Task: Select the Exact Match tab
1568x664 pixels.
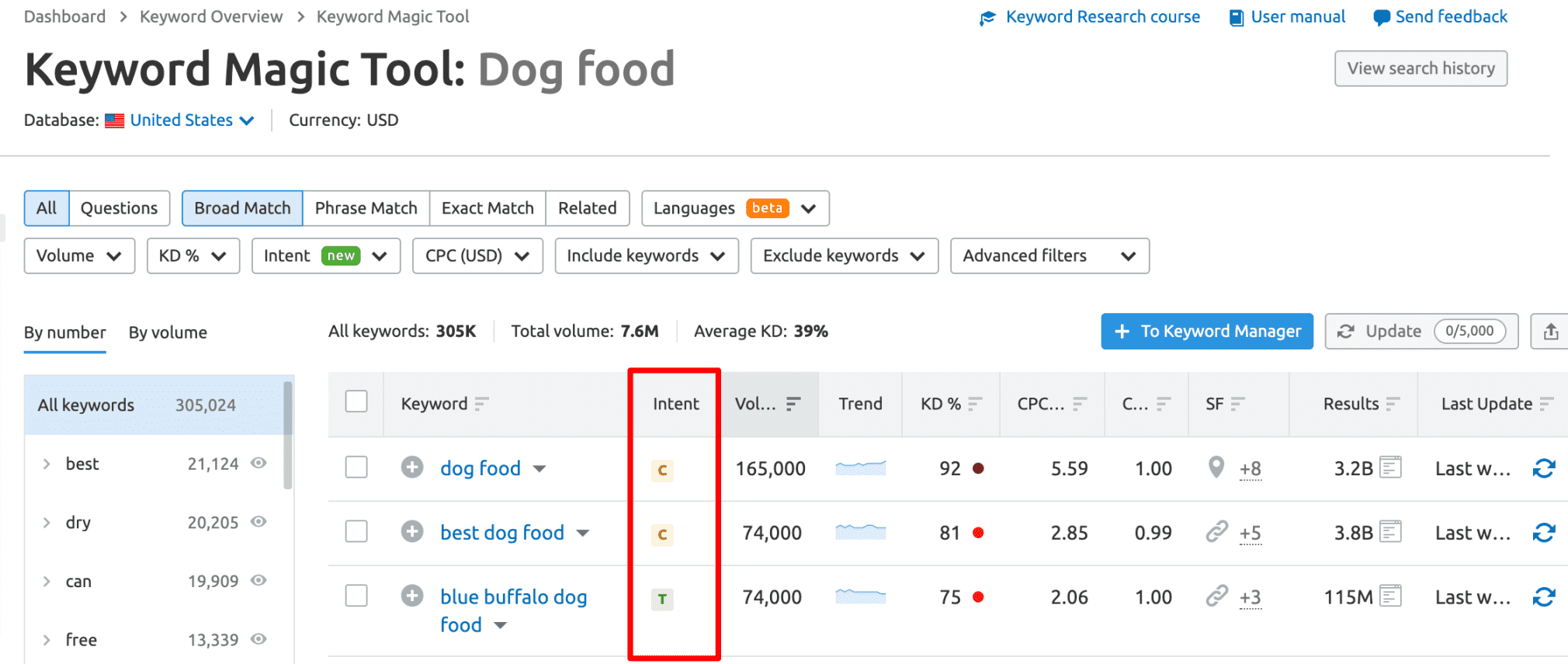Action: point(487,208)
